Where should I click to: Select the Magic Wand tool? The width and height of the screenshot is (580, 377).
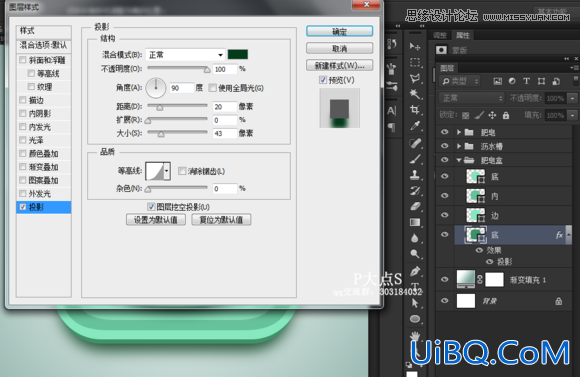point(415,94)
